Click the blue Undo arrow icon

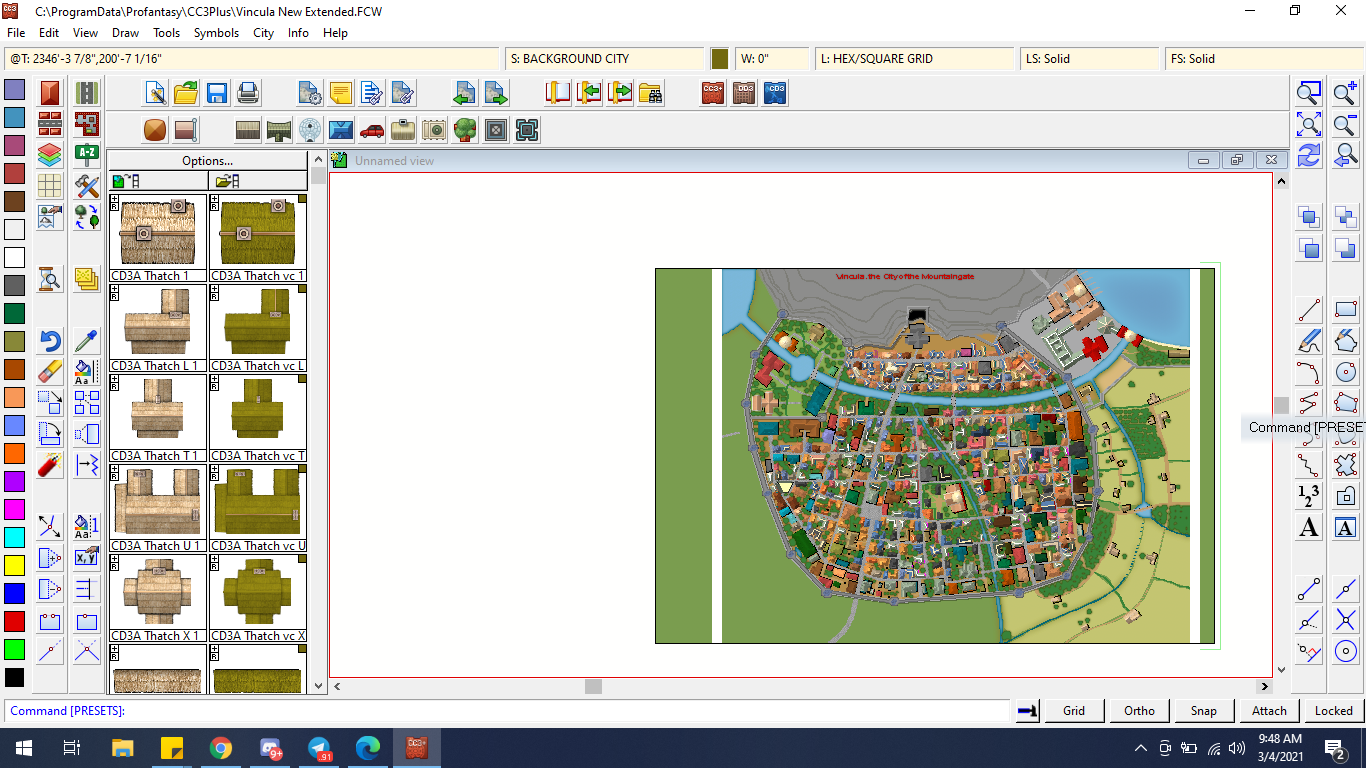tap(50, 341)
